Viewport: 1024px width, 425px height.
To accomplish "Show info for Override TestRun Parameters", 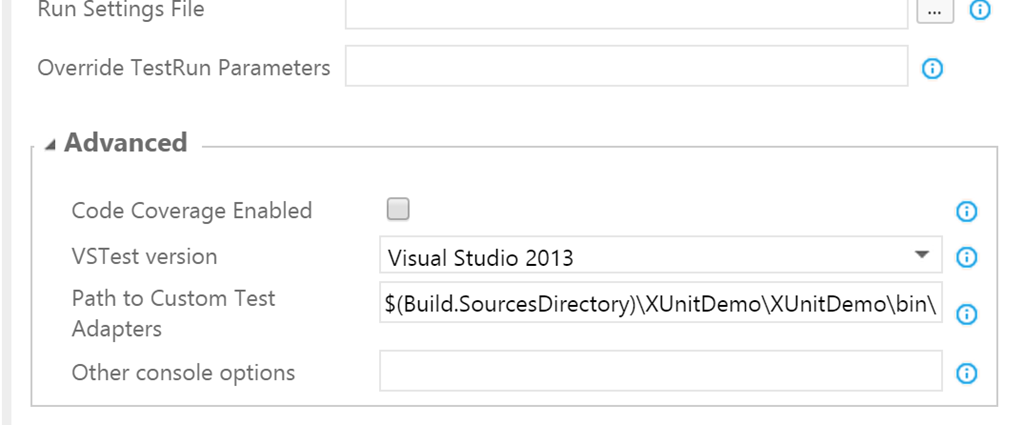I will click(932, 69).
